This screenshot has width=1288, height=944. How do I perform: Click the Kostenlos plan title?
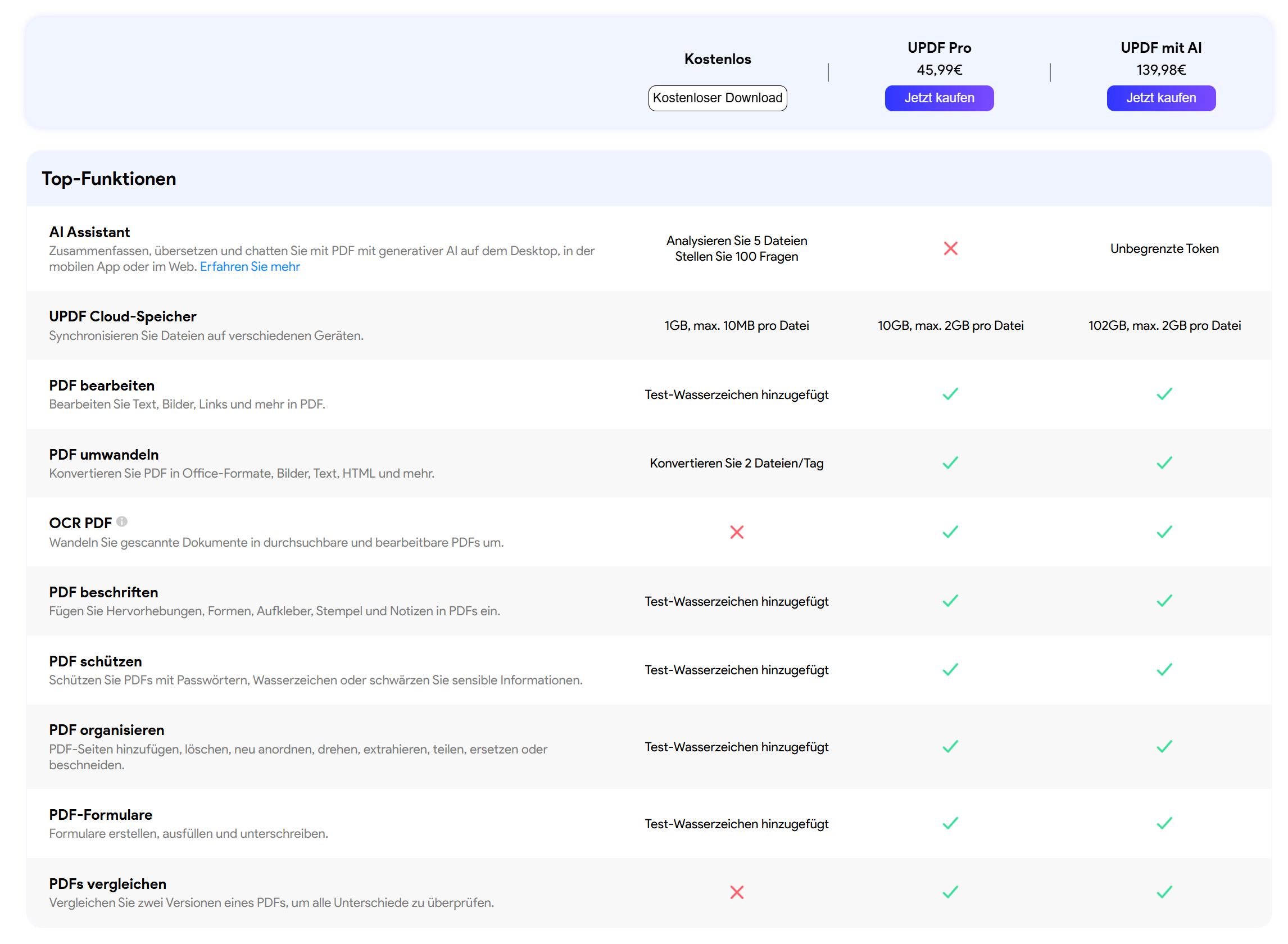(717, 59)
